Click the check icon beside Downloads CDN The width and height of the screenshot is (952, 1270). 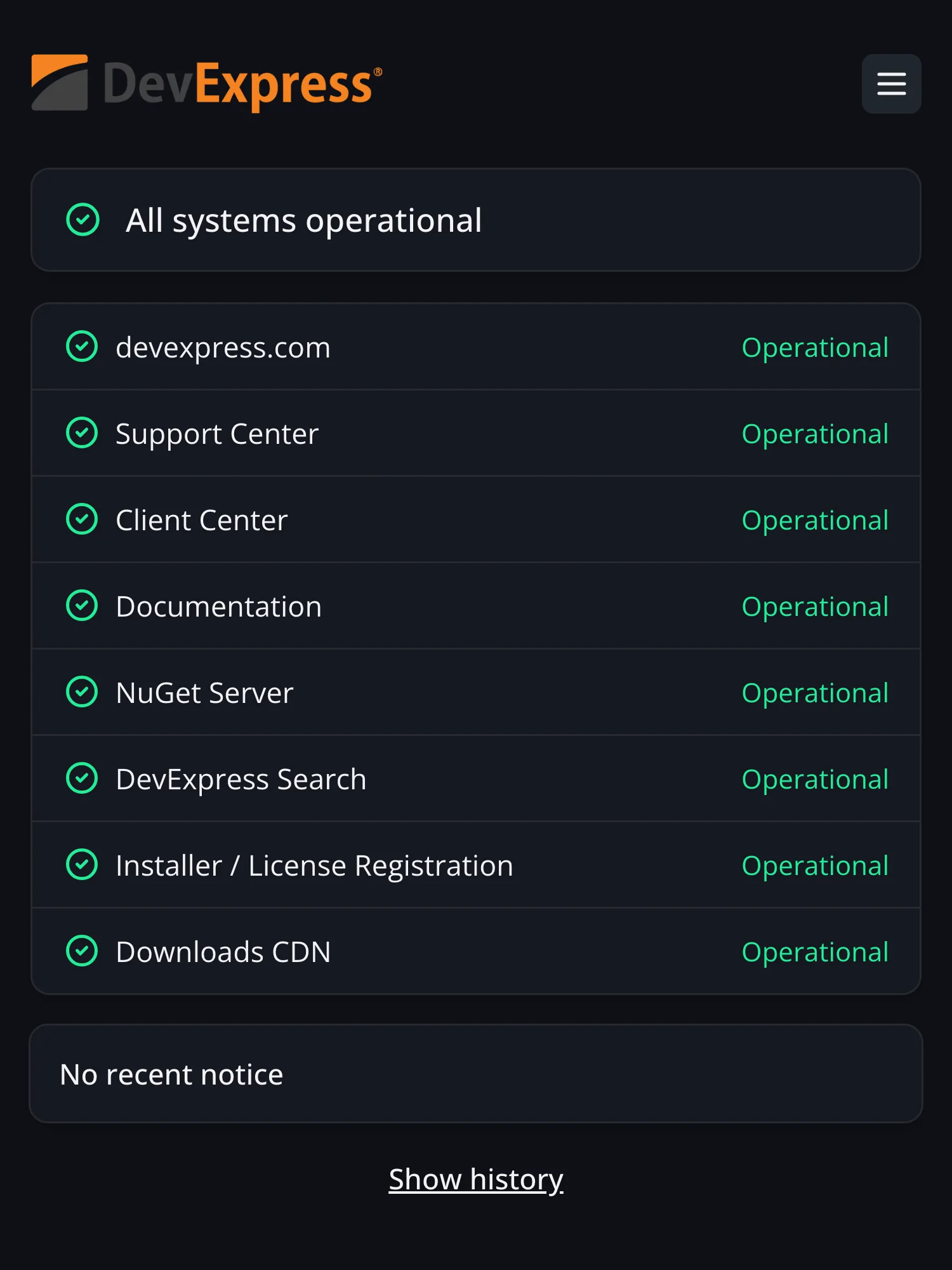[82, 951]
